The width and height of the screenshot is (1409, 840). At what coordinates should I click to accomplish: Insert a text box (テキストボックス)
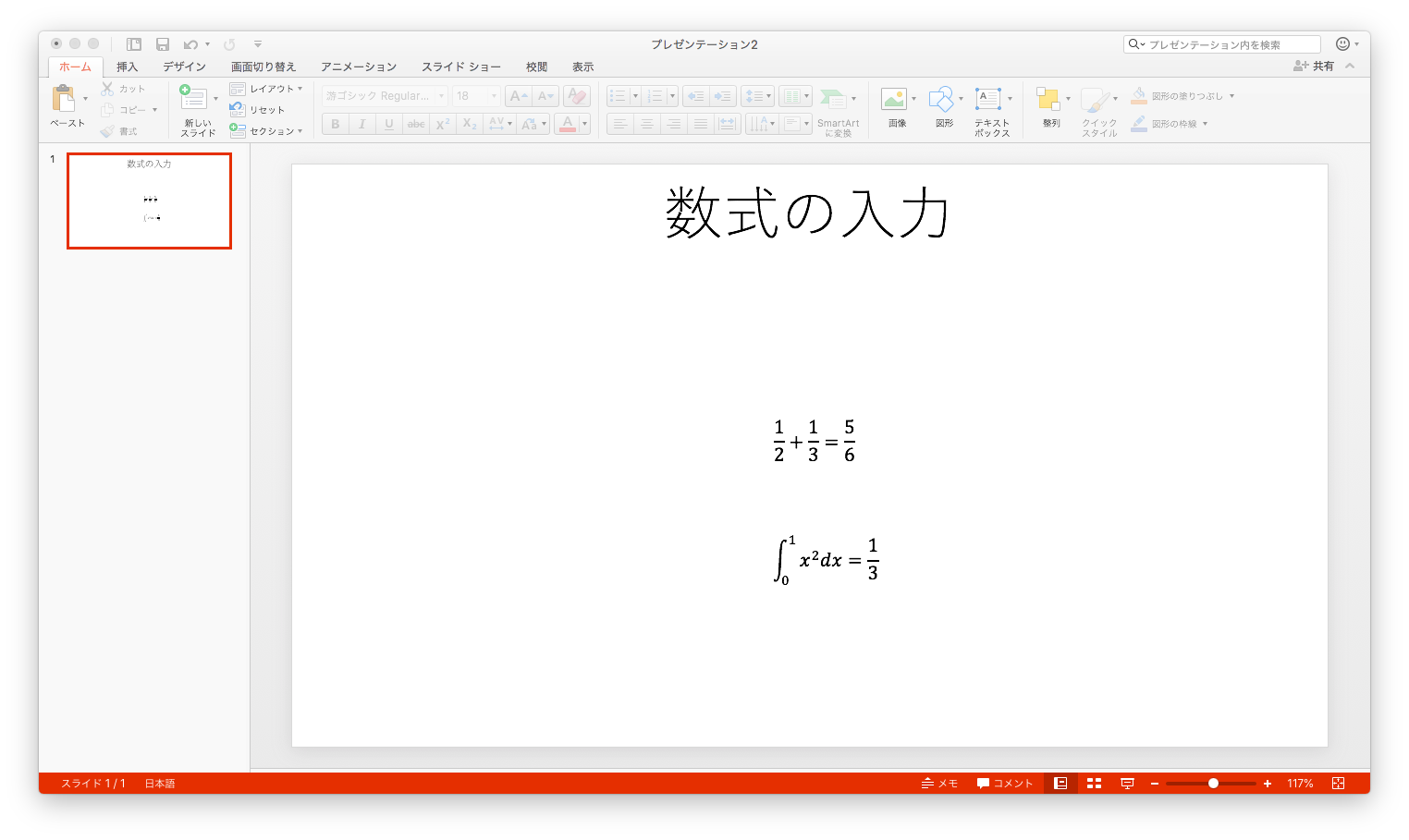(988, 99)
